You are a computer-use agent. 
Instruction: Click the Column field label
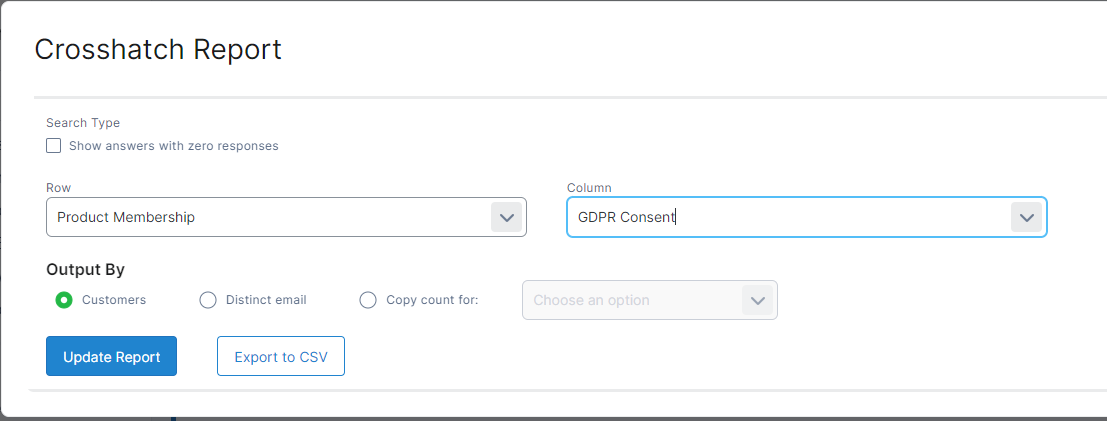[x=589, y=188]
